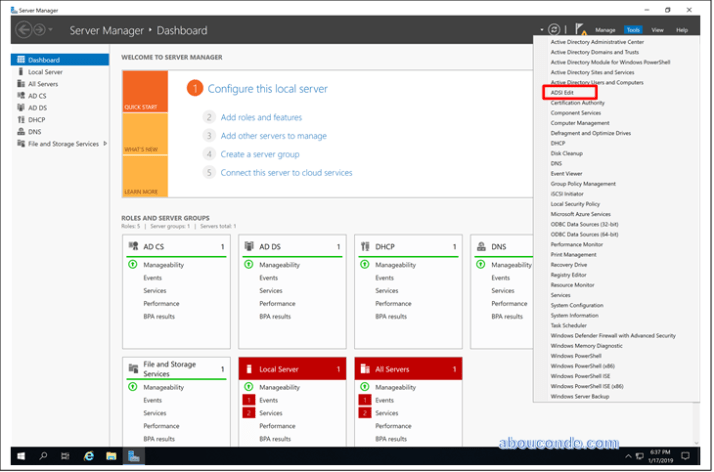
Task: Click the AD CS manageability status icon
Action: coord(132,265)
